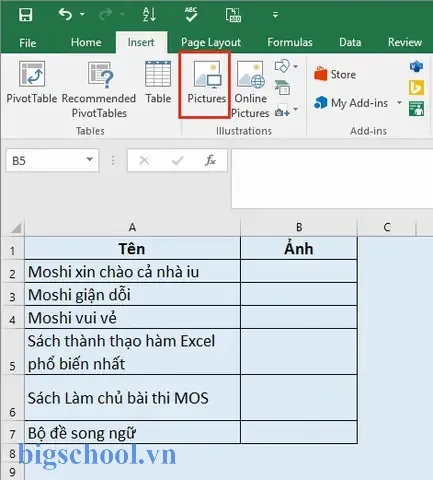Switch to the Formulas tab

point(290,42)
